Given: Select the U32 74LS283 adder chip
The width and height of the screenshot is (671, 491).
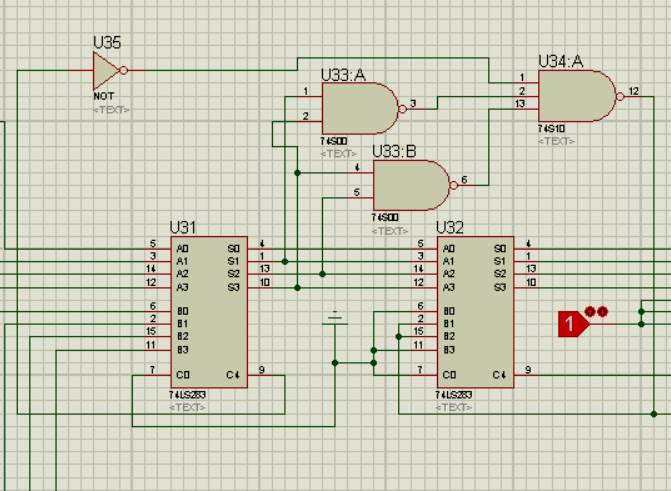Looking at the screenshot, I should click(475, 312).
